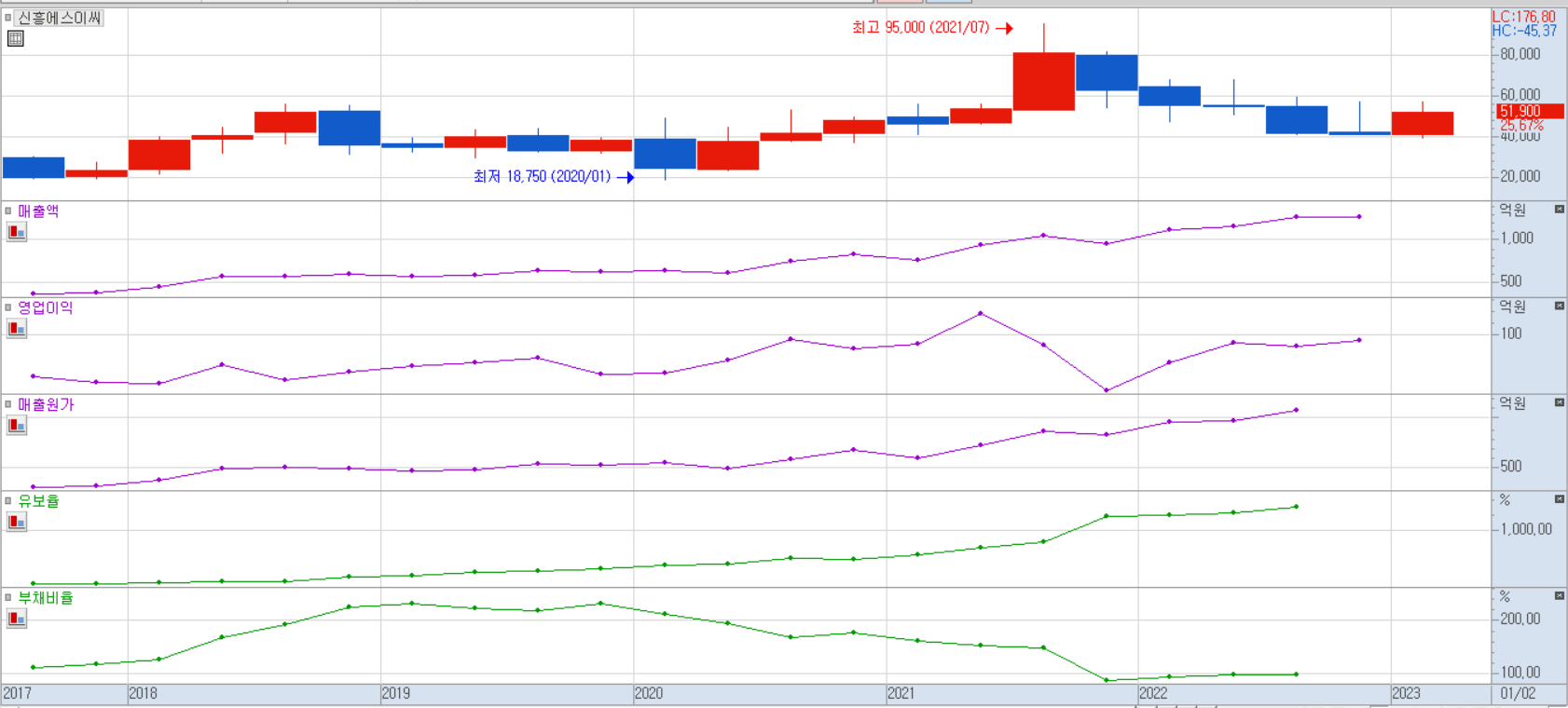Click the small square marker beside 유보율
1568x708 pixels.
(8, 500)
